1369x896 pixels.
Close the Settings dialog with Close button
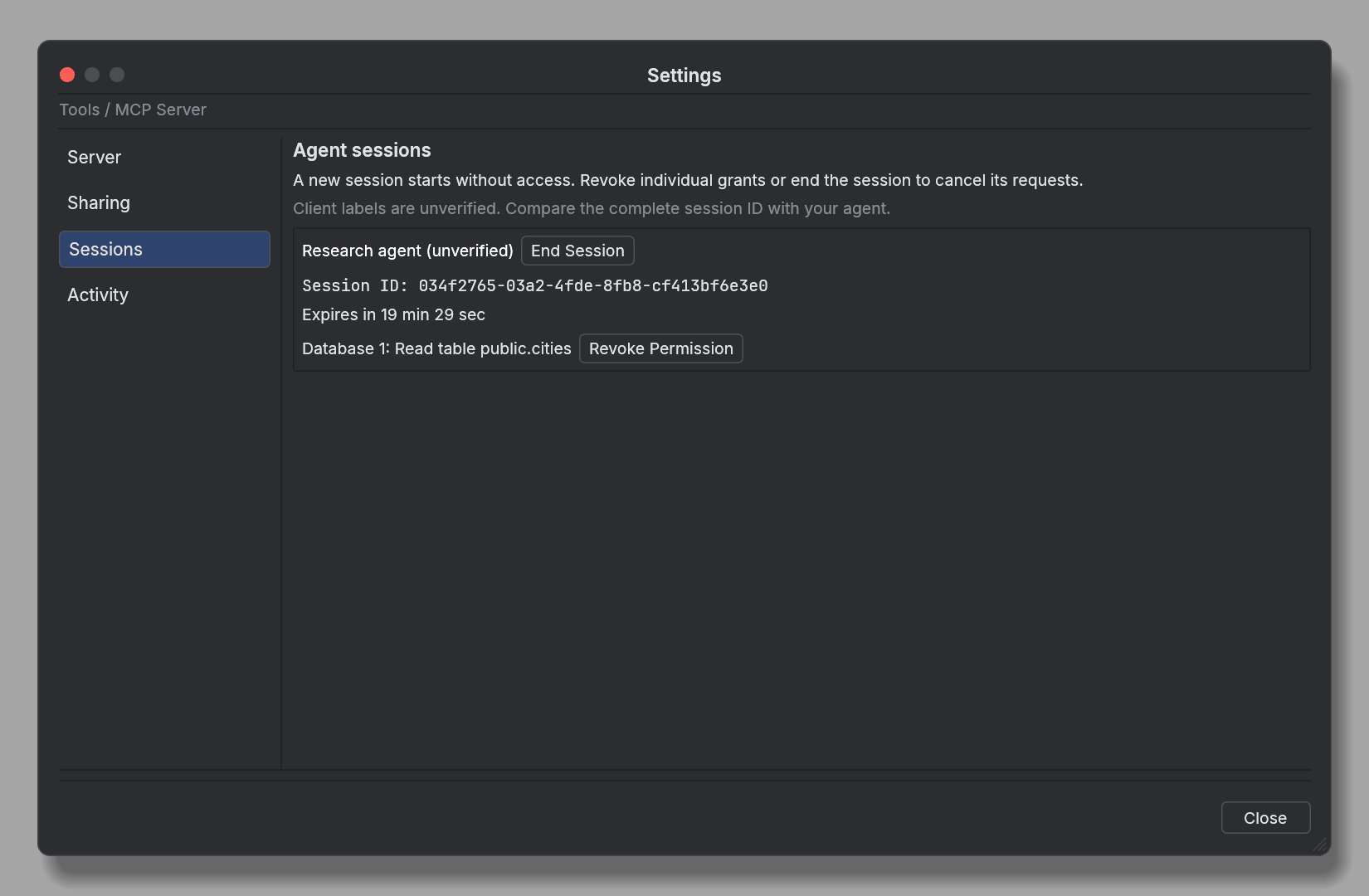(1265, 818)
